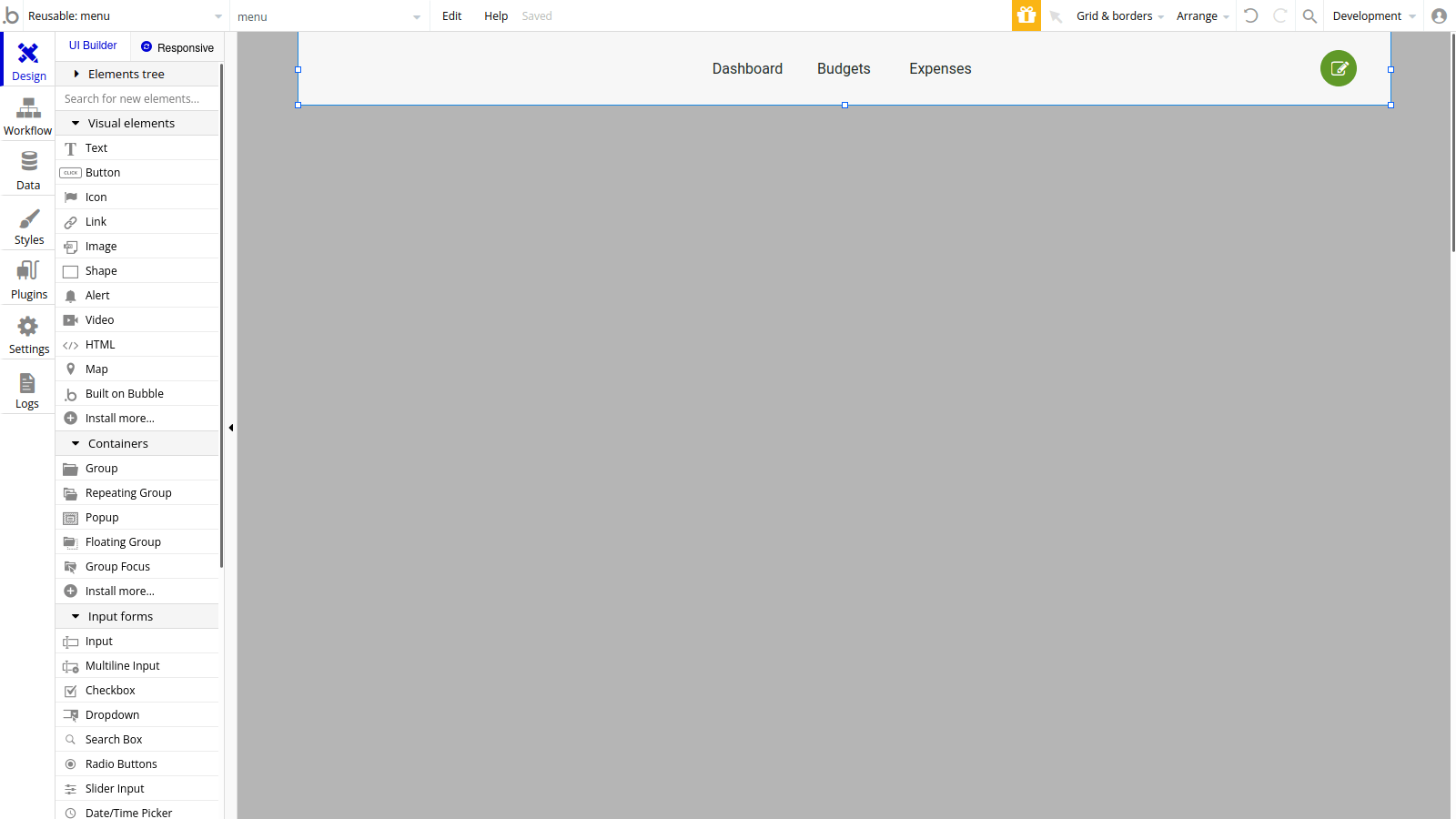The image size is (1456, 819).
Task: Select the Search Box element
Action: point(137,739)
